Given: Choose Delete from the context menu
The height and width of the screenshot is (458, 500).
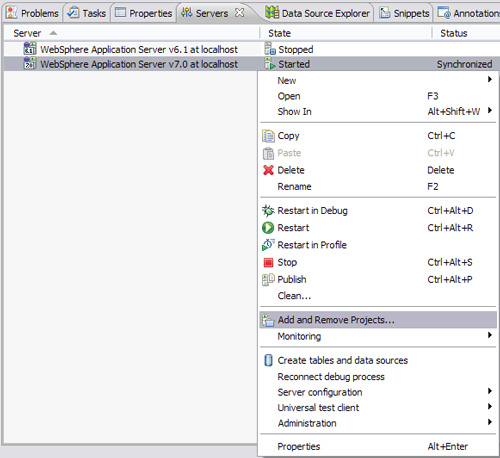Looking at the screenshot, I should pos(378,170).
